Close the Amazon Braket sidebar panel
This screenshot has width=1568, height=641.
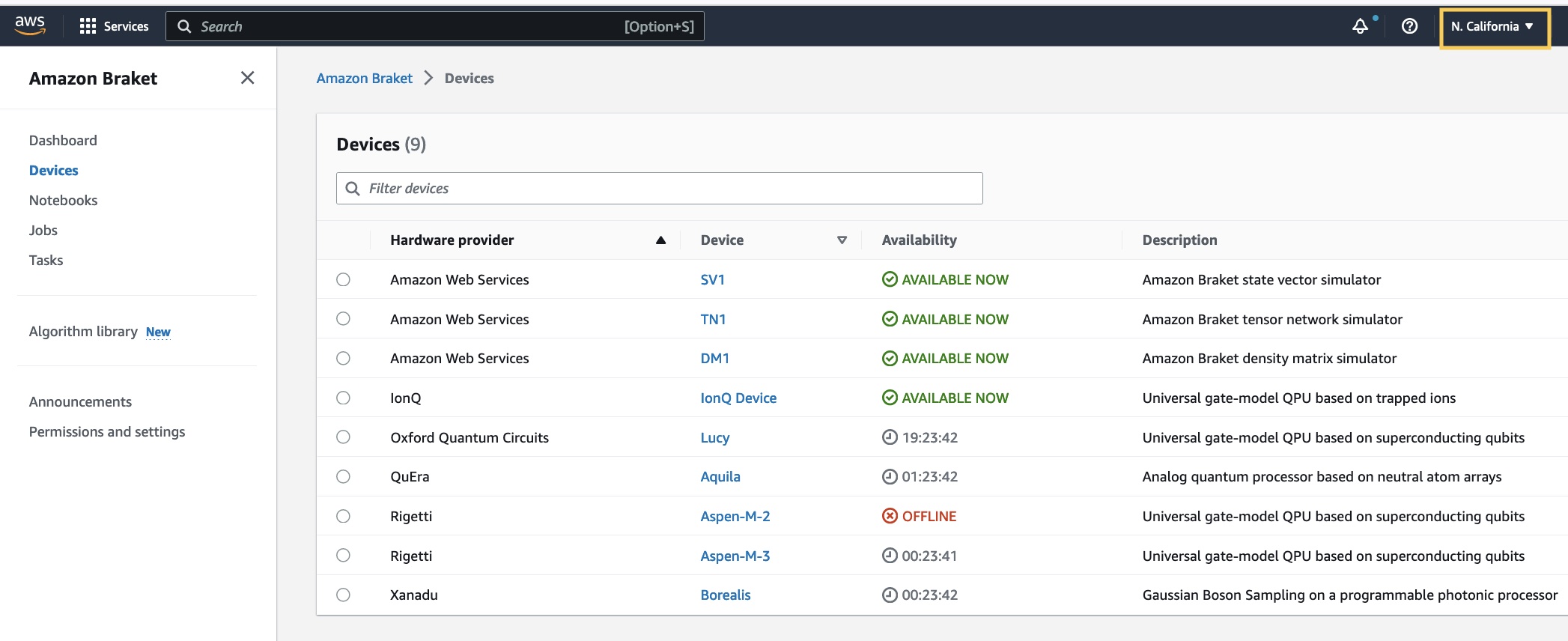coord(247,78)
